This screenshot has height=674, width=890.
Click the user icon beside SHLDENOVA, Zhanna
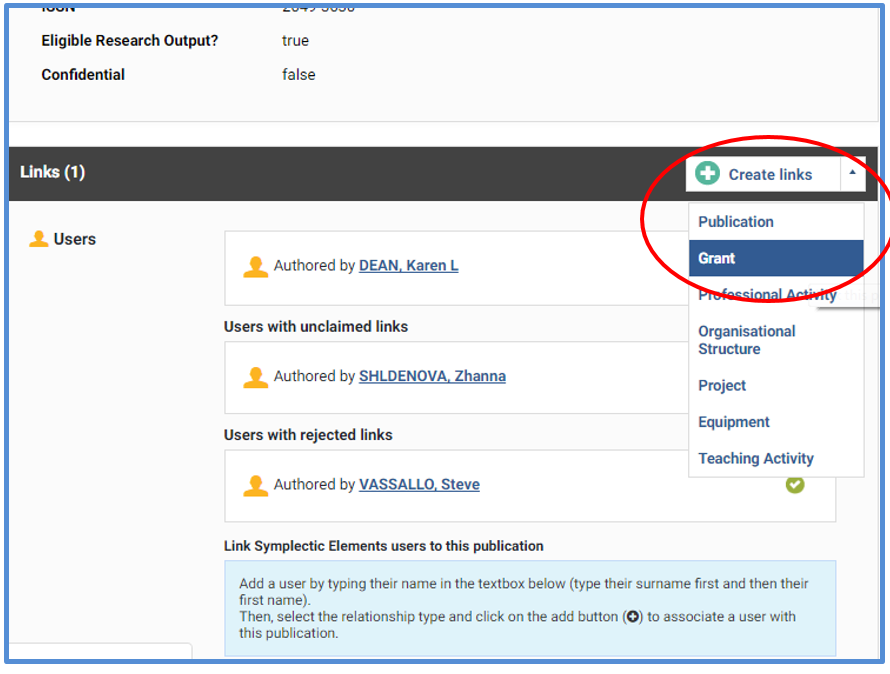256,377
